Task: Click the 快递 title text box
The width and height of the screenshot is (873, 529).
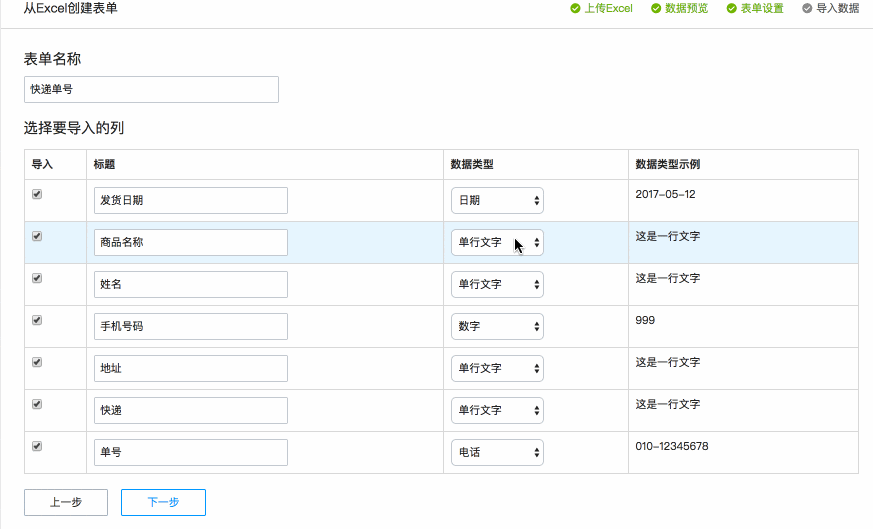Action: point(190,411)
